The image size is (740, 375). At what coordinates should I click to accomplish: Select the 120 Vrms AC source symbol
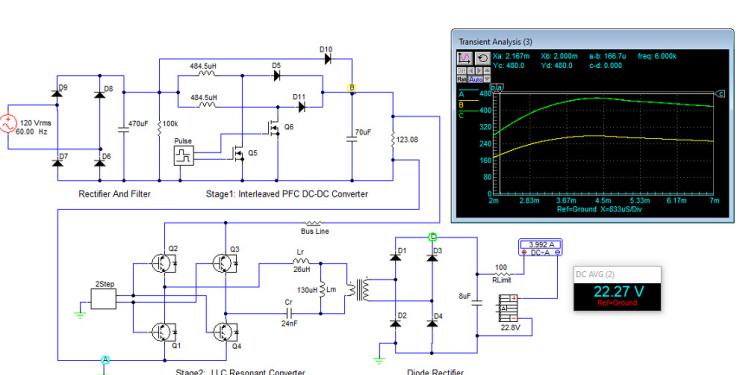click(x=8, y=124)
